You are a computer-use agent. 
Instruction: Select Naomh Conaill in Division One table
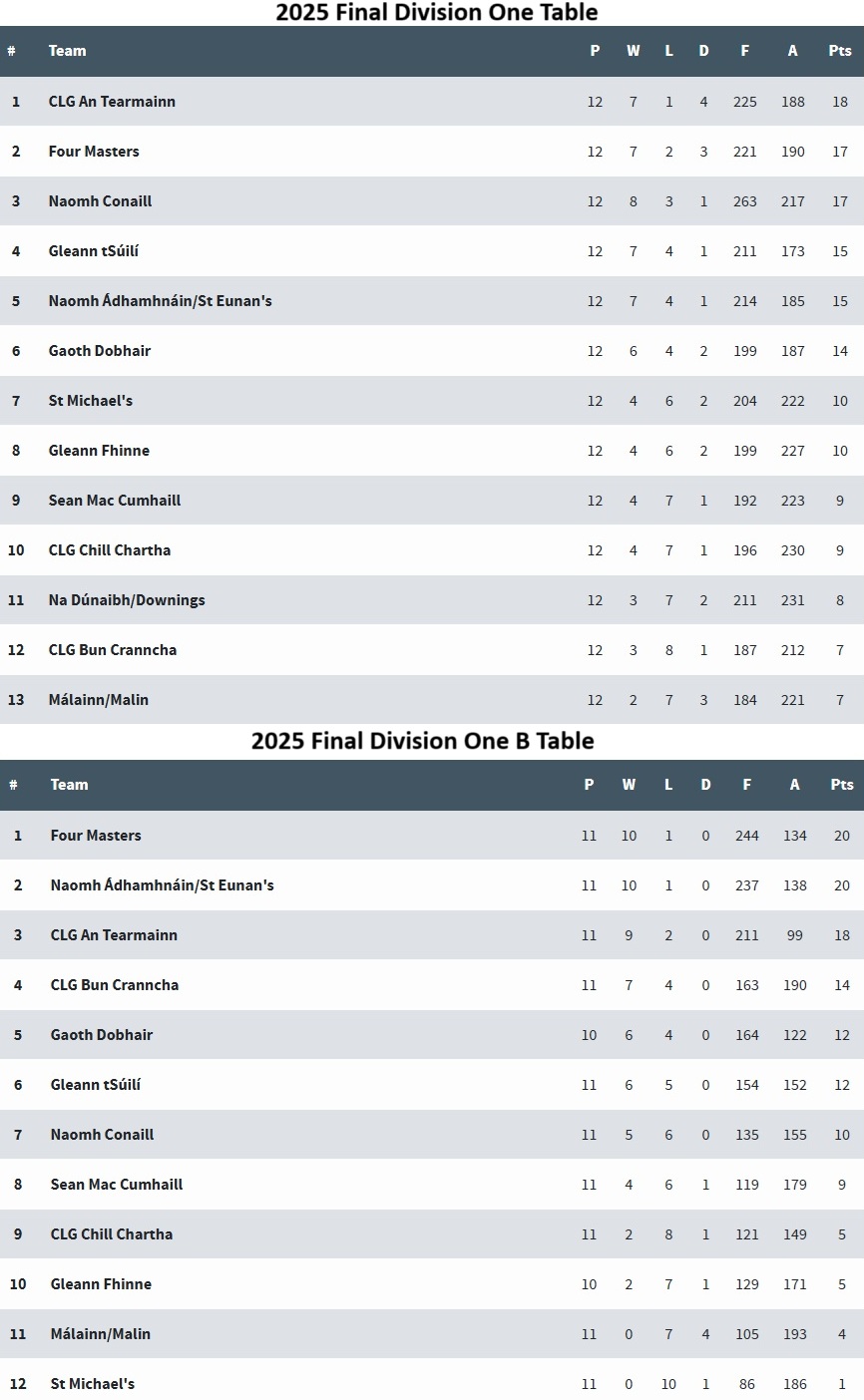point(100,201)
